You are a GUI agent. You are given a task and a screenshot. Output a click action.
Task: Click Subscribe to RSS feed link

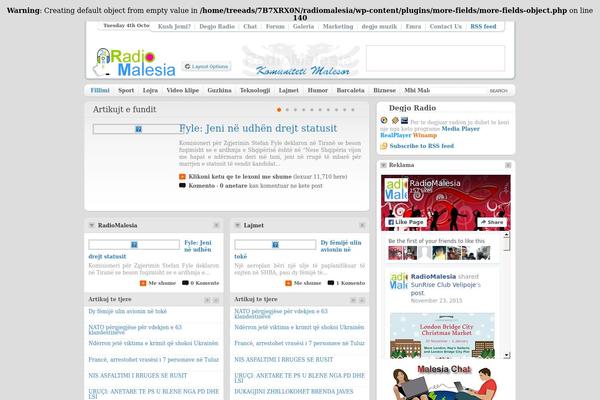[422, 146]
